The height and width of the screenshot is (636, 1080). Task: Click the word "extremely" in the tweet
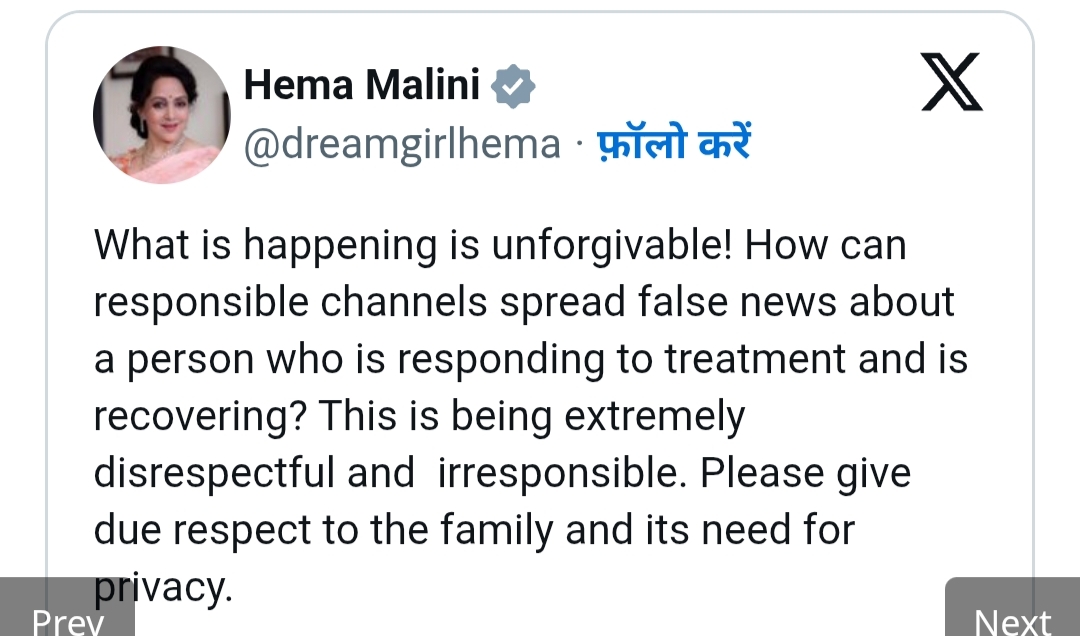(x=654, y=416)
